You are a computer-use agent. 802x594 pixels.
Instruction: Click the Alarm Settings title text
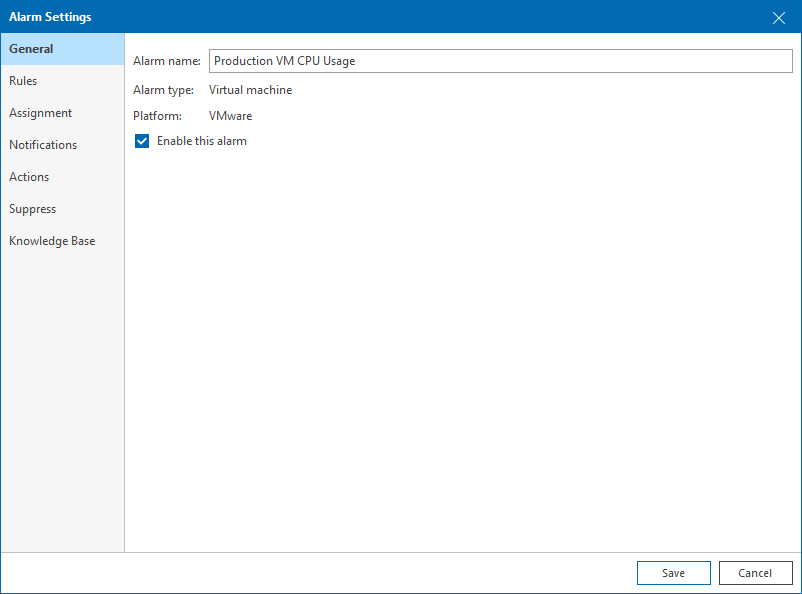50,17
